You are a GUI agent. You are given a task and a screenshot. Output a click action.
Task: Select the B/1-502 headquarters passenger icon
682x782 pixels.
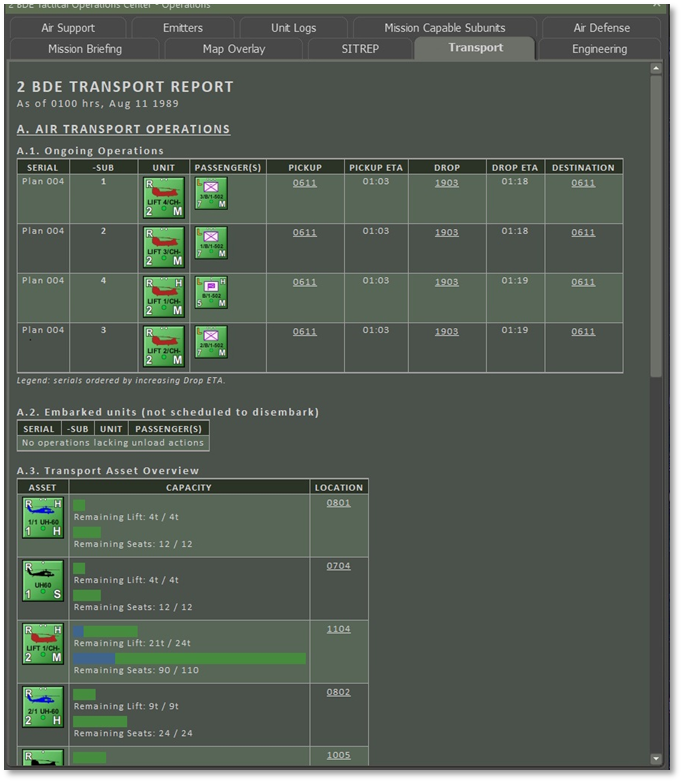click(x=211, y=292)
